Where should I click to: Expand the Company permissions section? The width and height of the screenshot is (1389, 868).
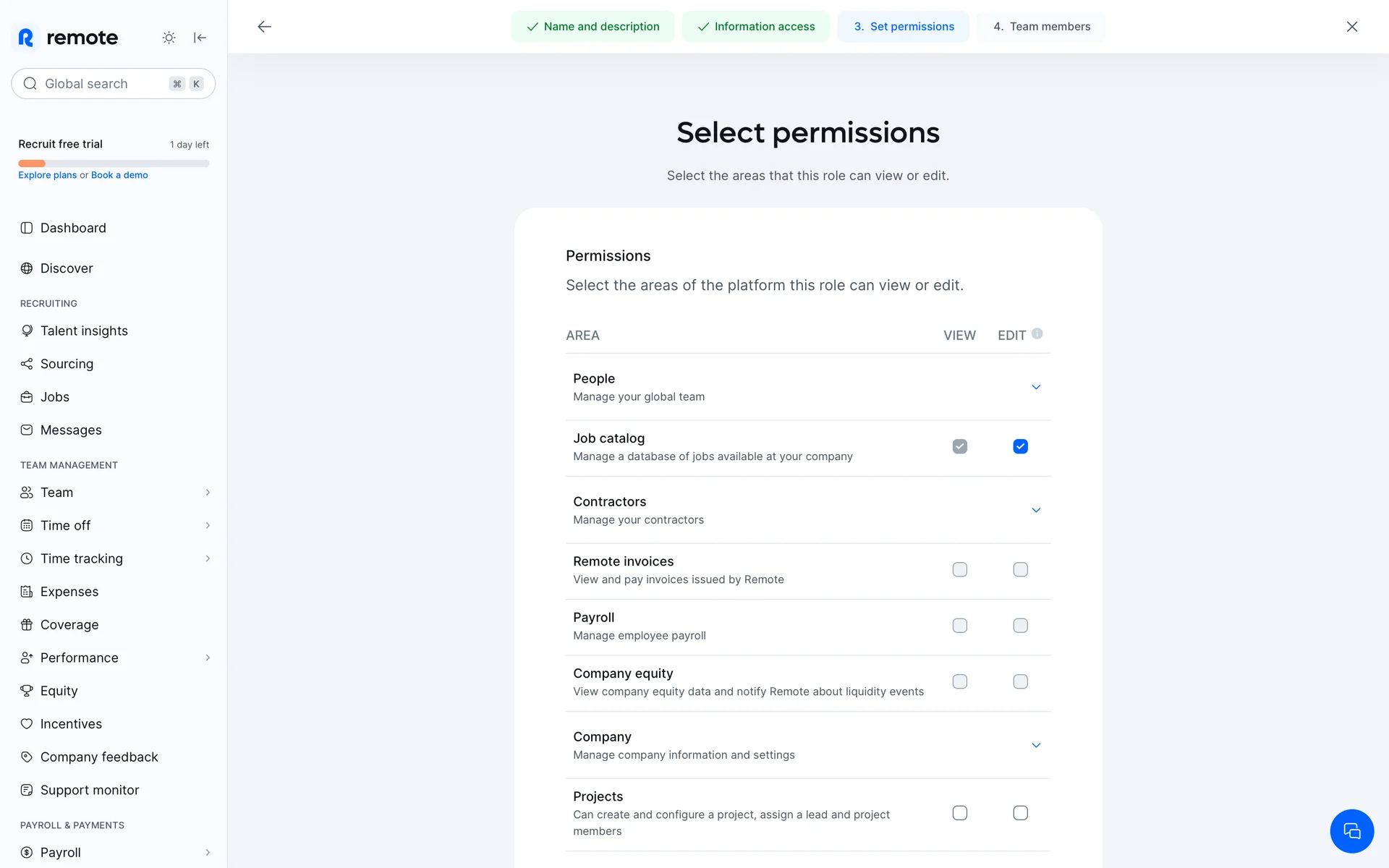coord(1035,745)
